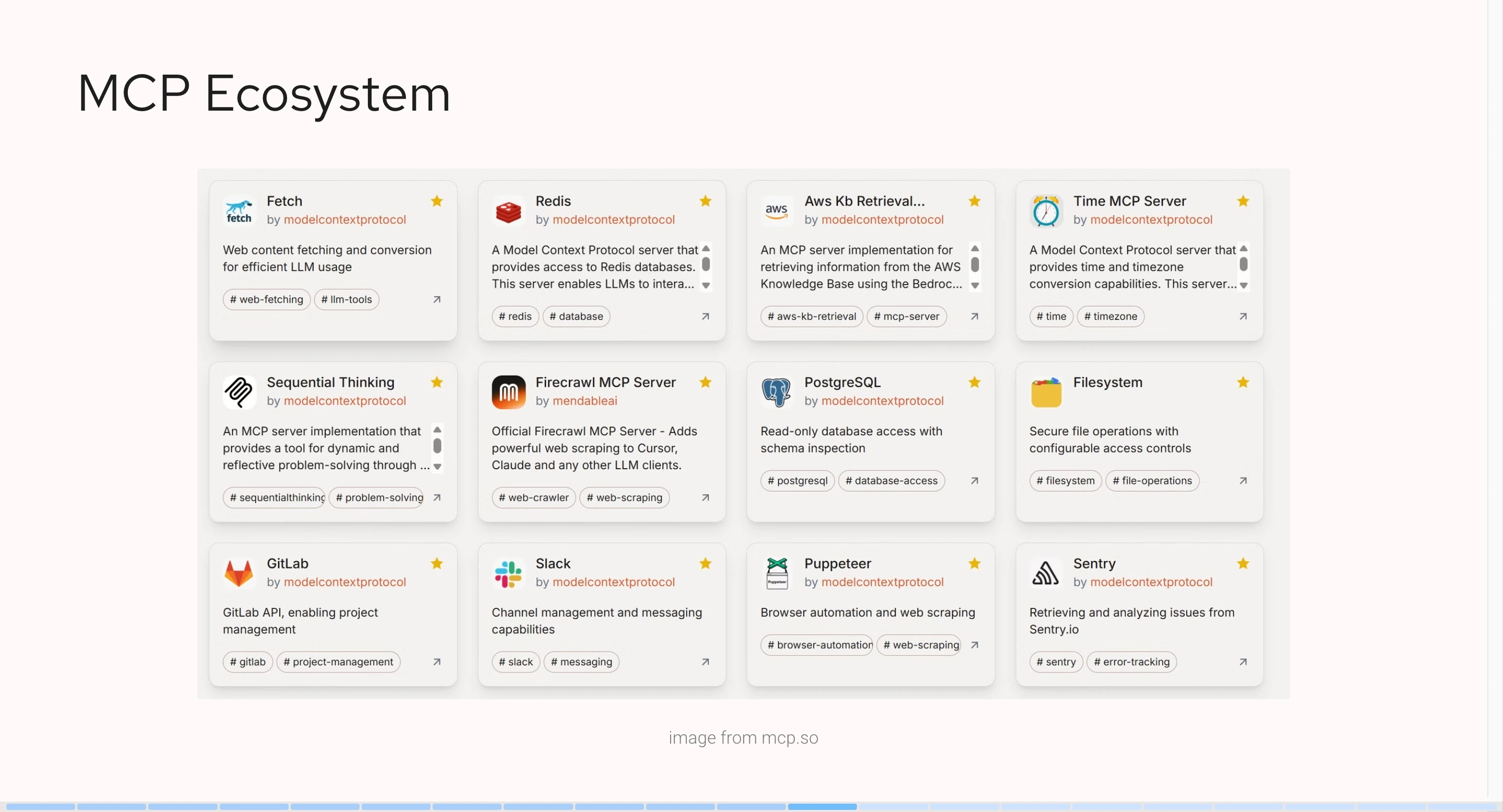The image size is (1503, 812).
Task: Select the # timezone tag
Action: click(1111, 316)
